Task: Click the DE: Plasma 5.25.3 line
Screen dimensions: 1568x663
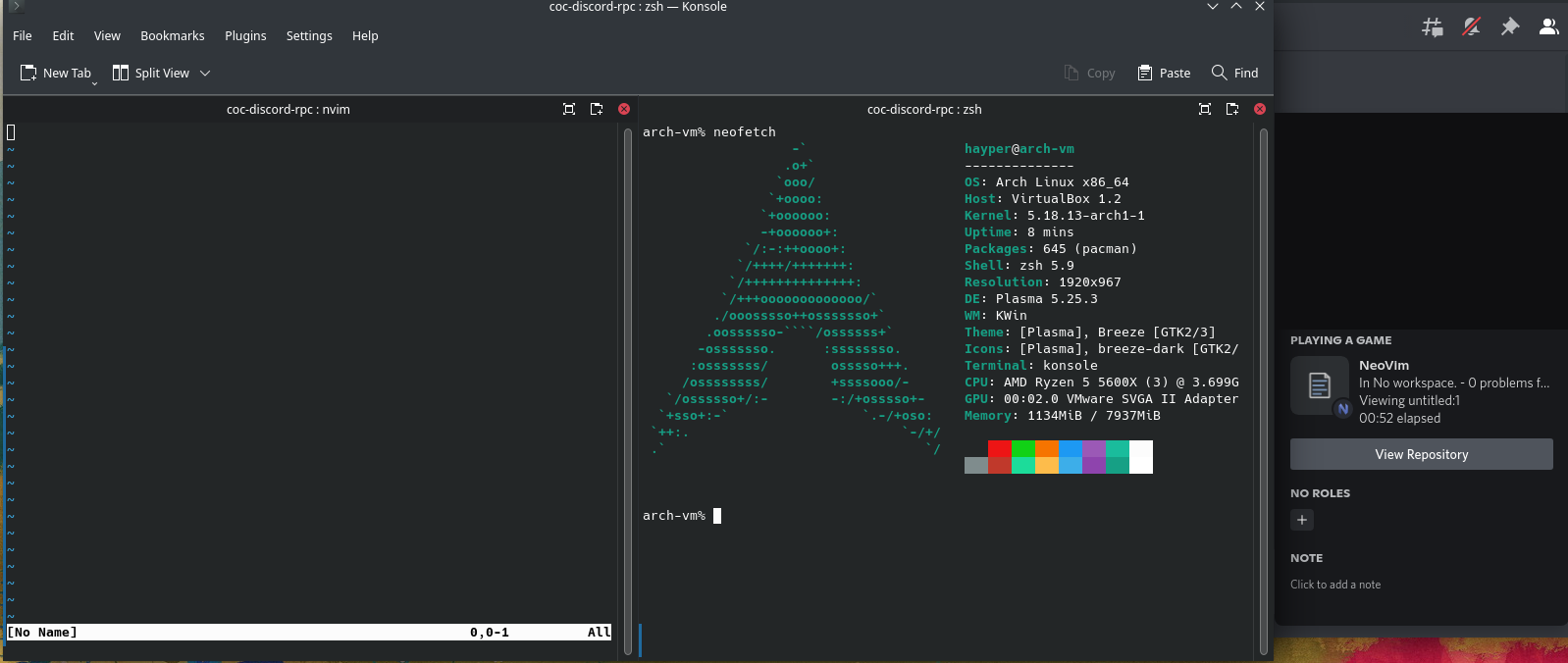Action: click(x=1031, y=299)
